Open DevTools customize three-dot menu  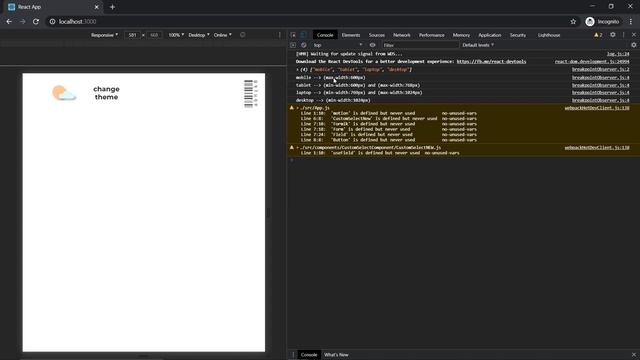point(623,35)
